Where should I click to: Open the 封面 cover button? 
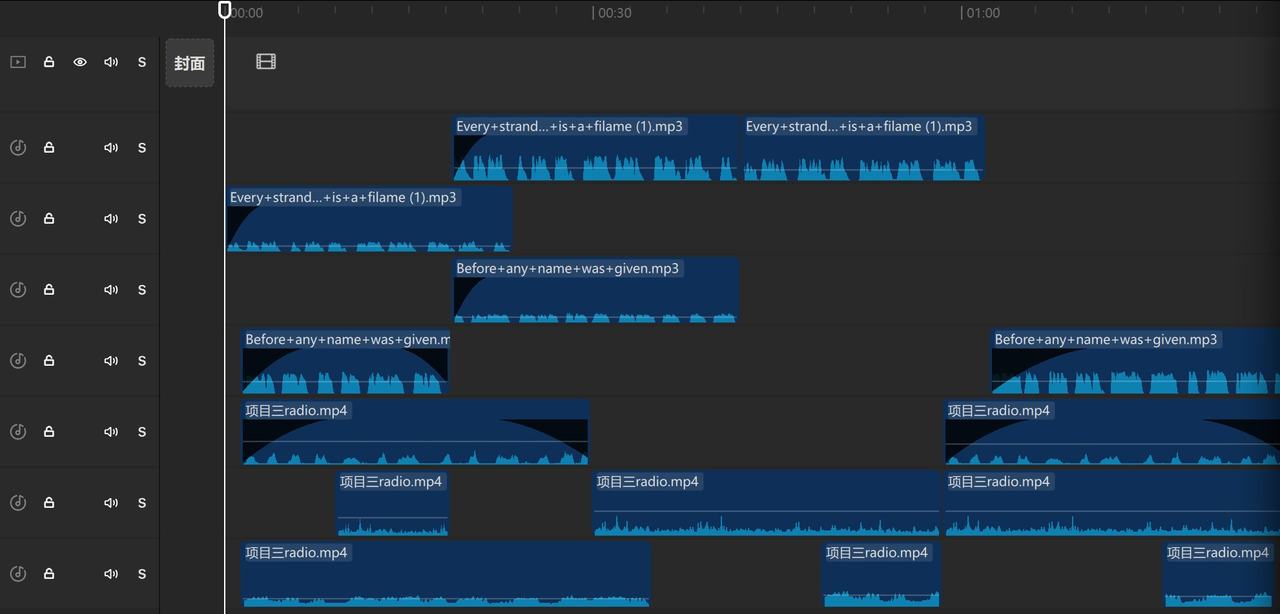click(x=190, y=63)
